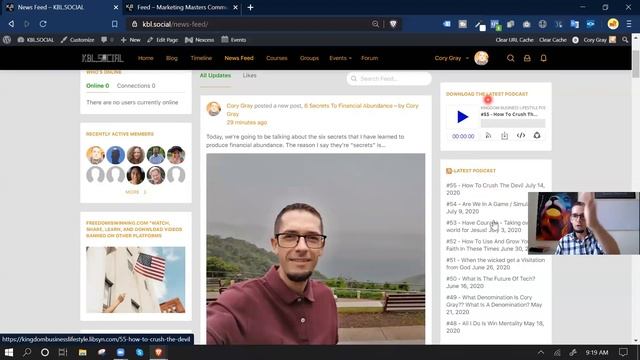The width and height of the screenshot is (640, 360).
Task: Open a new browser tab
Action: 250,7
